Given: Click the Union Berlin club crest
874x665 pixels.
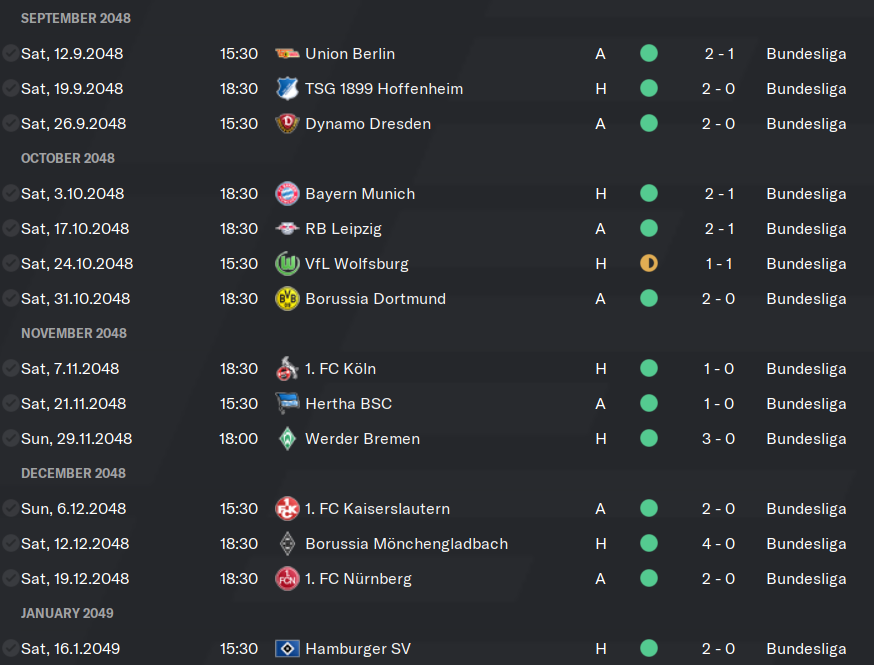Looking at the screenshot, I should point(287,54).
